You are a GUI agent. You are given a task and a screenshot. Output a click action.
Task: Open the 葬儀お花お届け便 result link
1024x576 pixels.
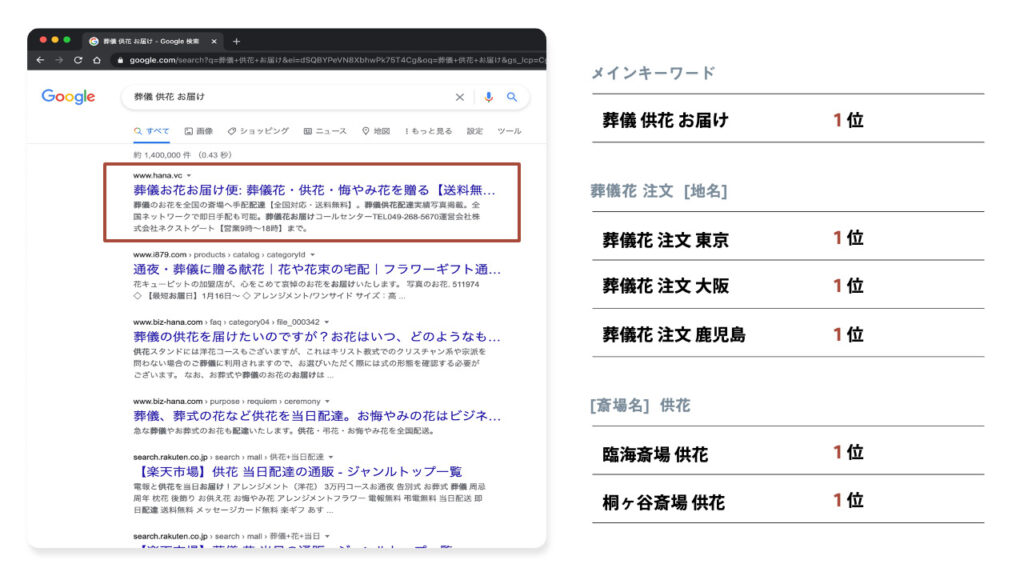coord(314,190)
